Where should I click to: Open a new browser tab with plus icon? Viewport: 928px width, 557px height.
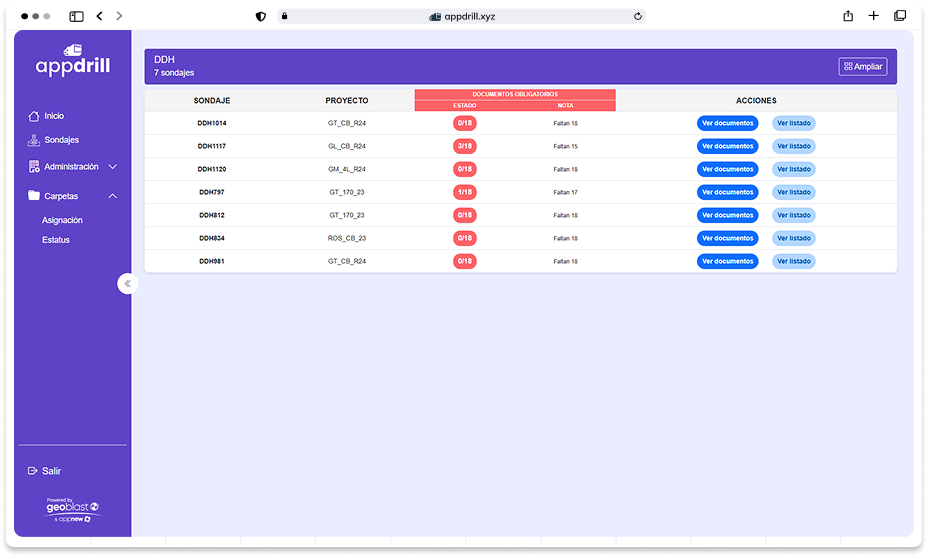[874, 16]
